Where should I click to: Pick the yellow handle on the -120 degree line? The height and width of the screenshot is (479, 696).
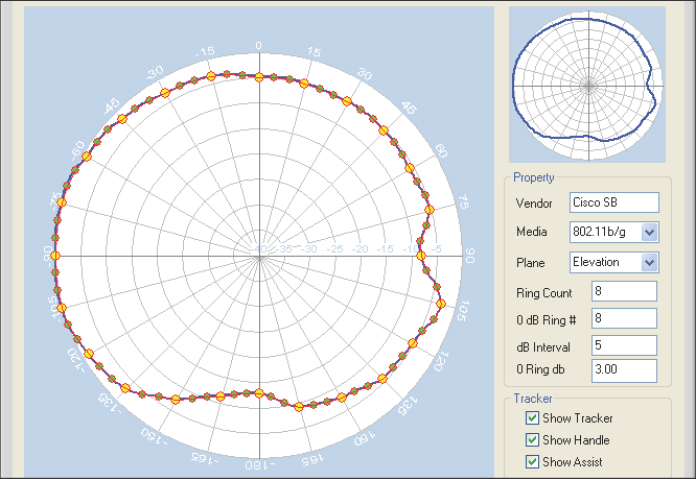pyautogui.click(x=88, y=354)
